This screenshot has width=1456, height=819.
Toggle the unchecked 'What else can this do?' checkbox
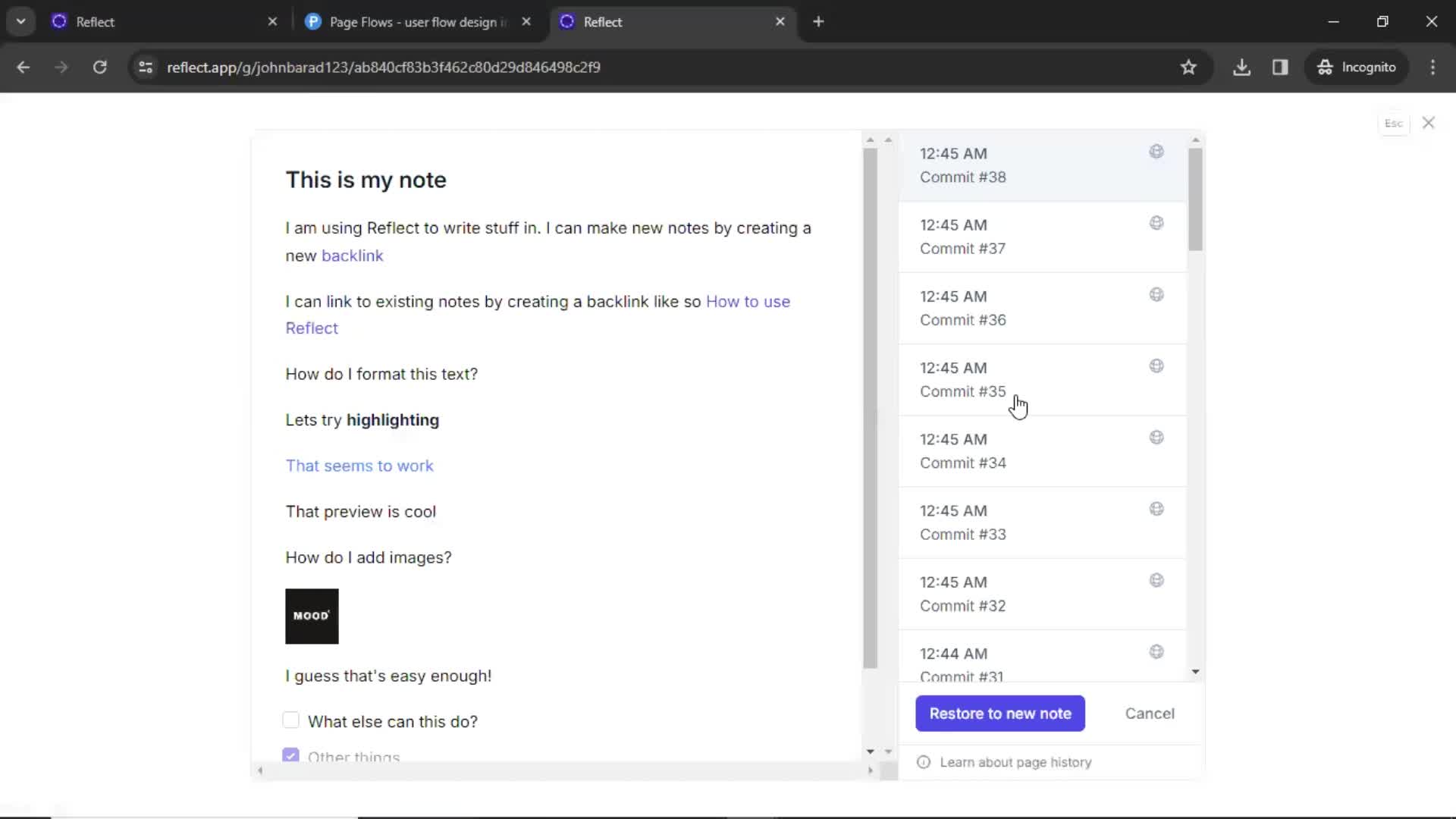click(x=291, y=721)
